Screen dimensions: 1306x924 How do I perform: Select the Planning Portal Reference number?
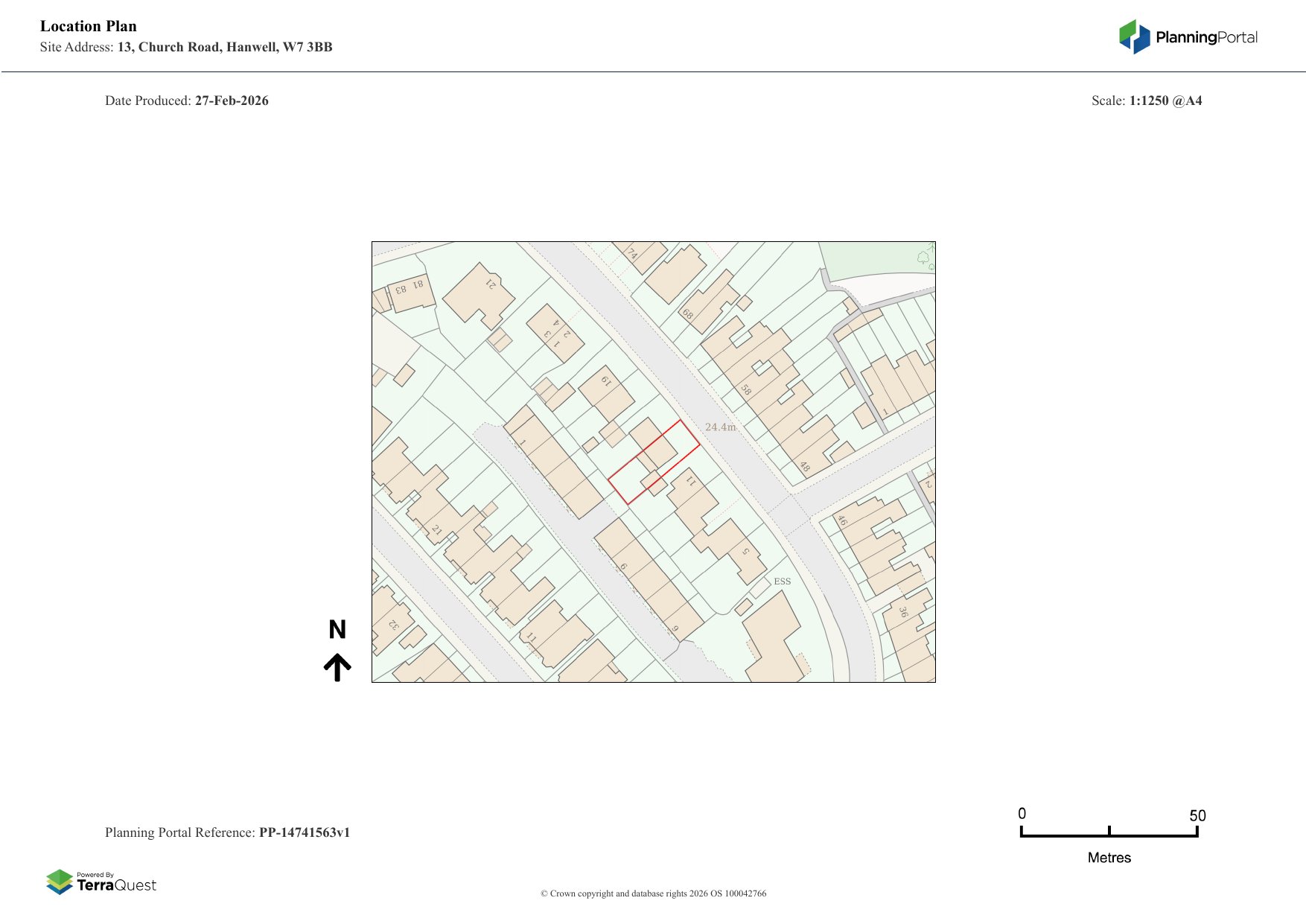pyautogui.click(x=304, y=832)
